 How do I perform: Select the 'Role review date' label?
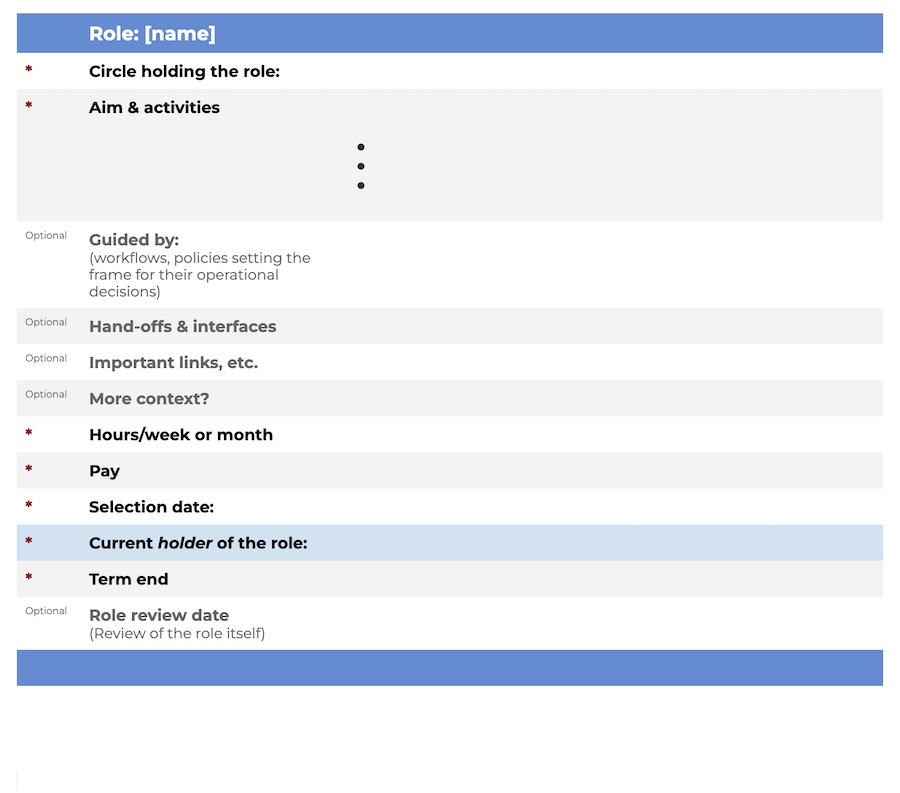pos(159,616)
